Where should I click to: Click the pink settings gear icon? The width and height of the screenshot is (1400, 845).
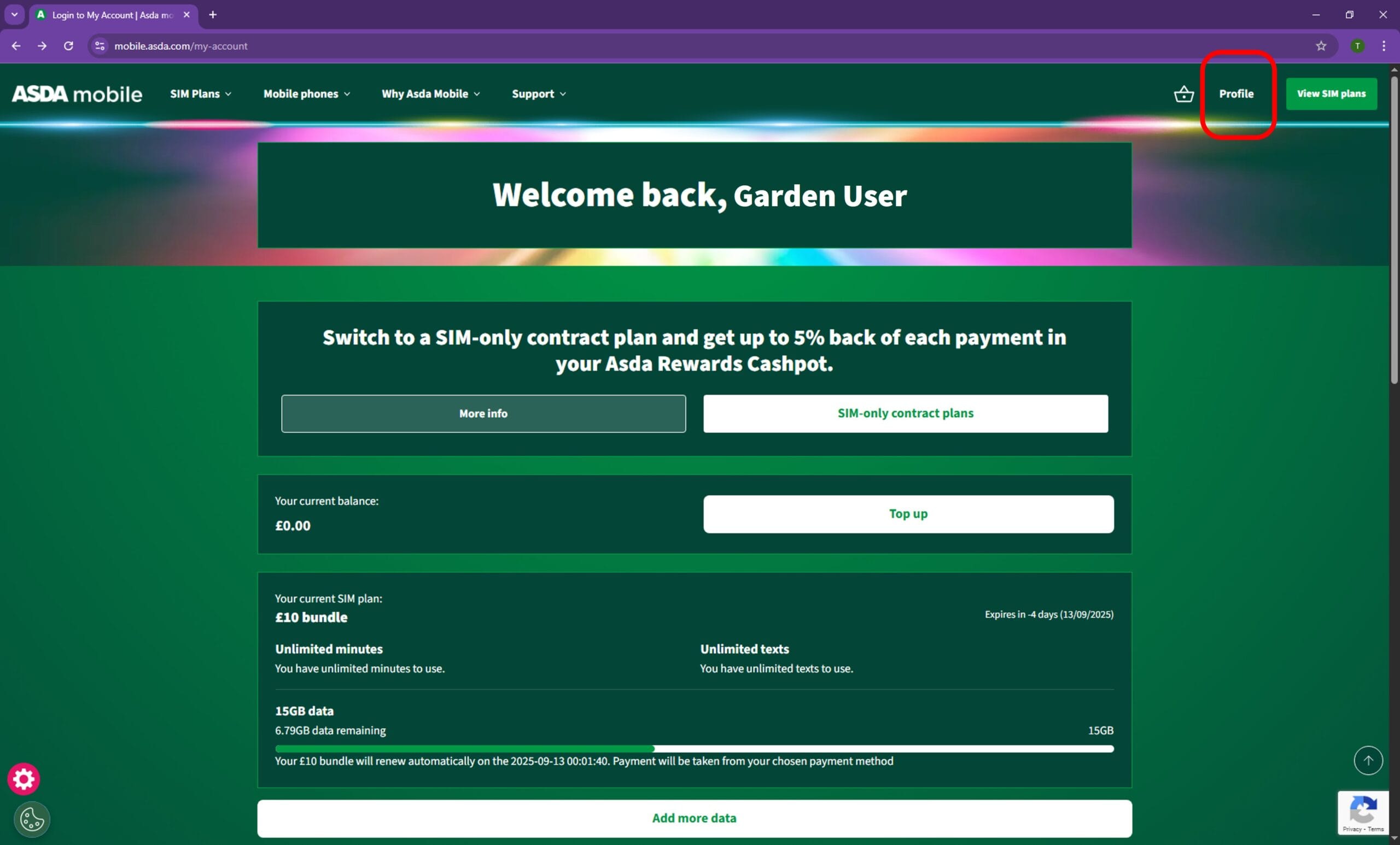tap(24, 778)
